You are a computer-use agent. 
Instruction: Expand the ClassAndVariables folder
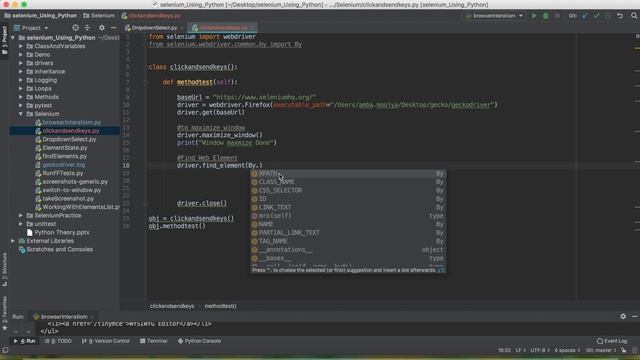coord(21,46)
